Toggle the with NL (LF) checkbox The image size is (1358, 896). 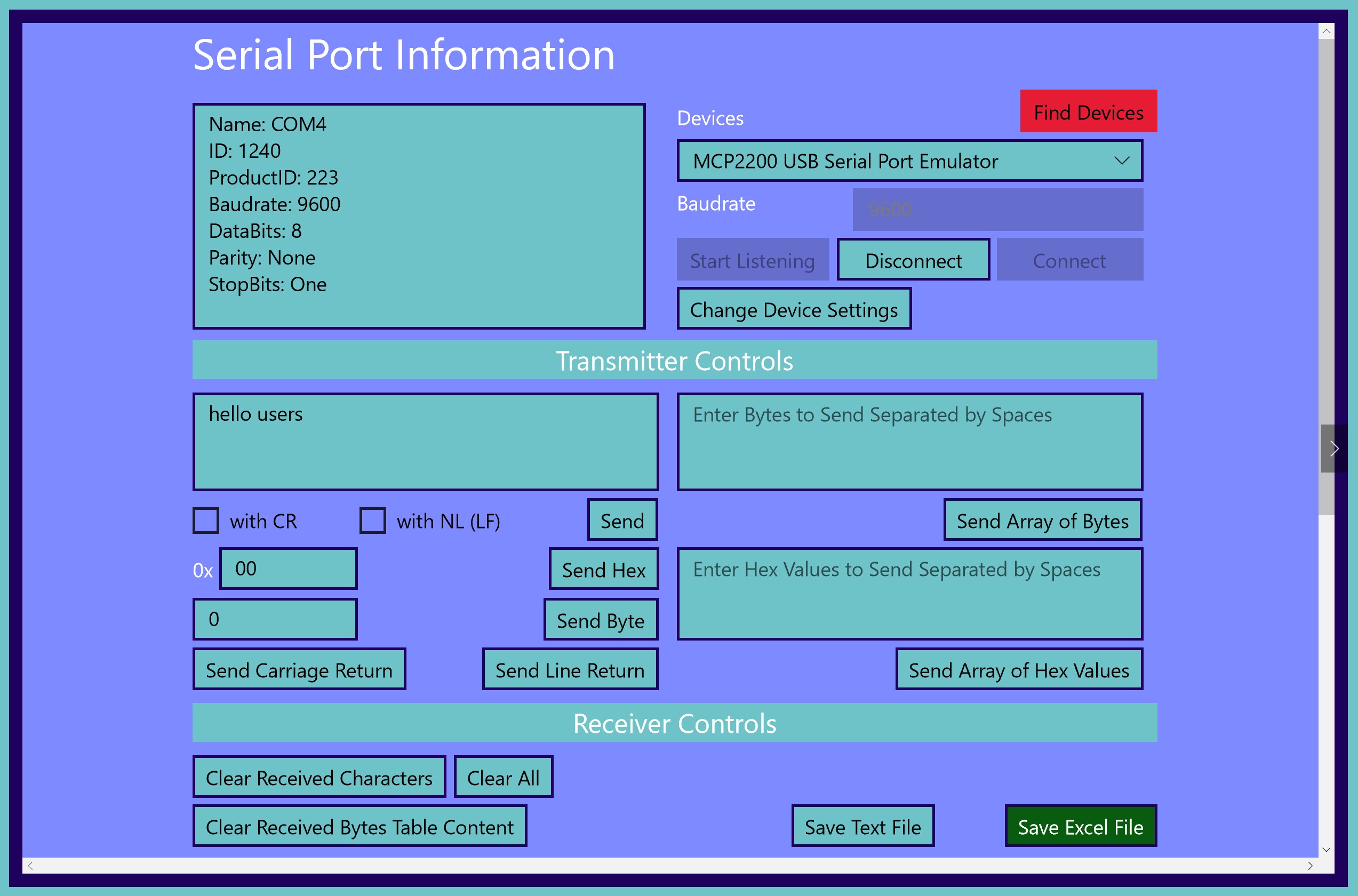click(372, 521)
